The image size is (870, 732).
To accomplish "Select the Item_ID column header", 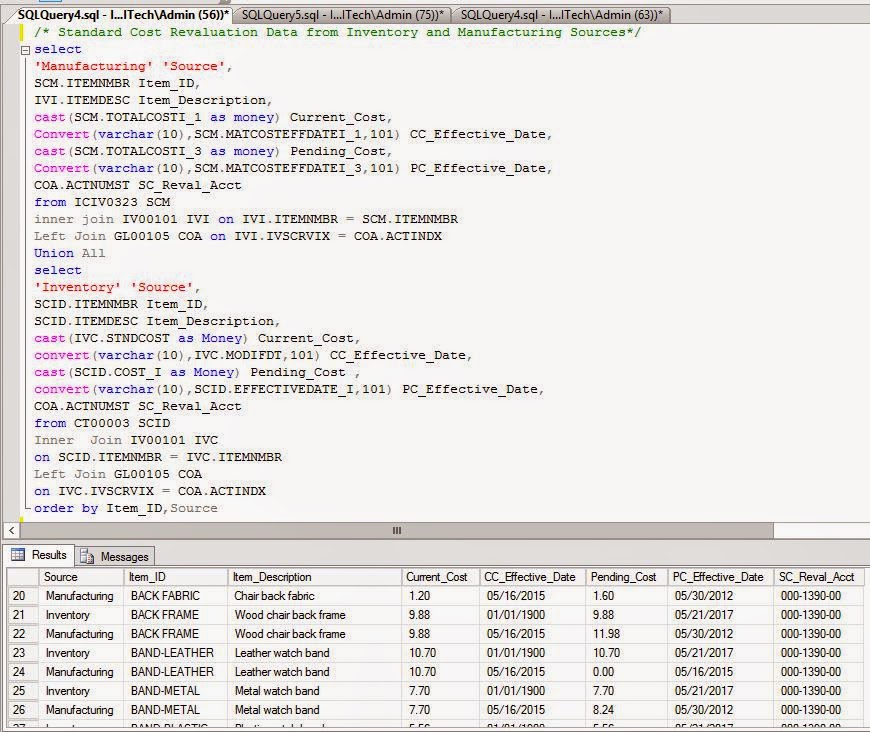I will (176, 577).
